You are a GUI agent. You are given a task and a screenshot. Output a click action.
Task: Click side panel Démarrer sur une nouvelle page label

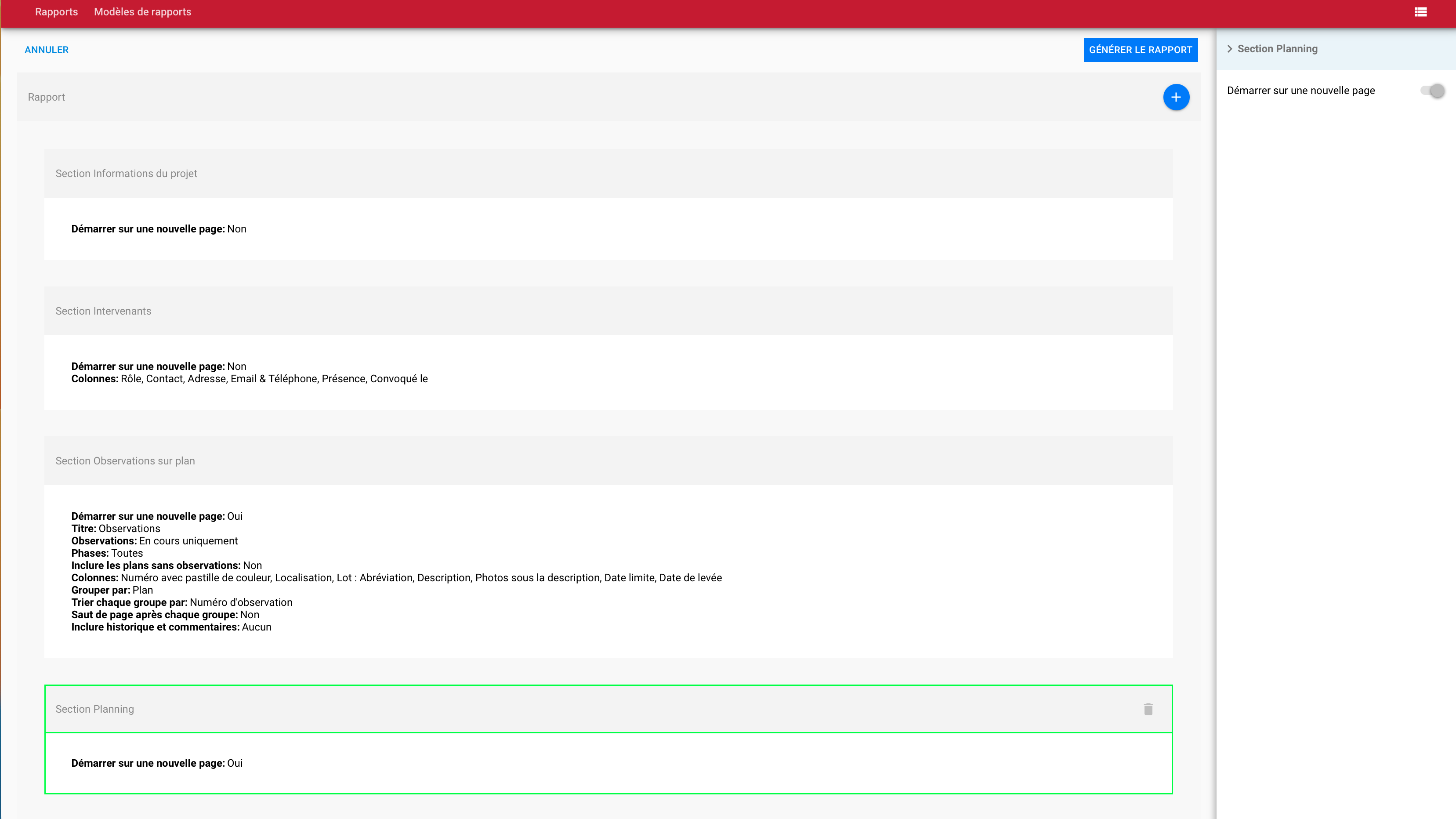tap(1300, 91)
